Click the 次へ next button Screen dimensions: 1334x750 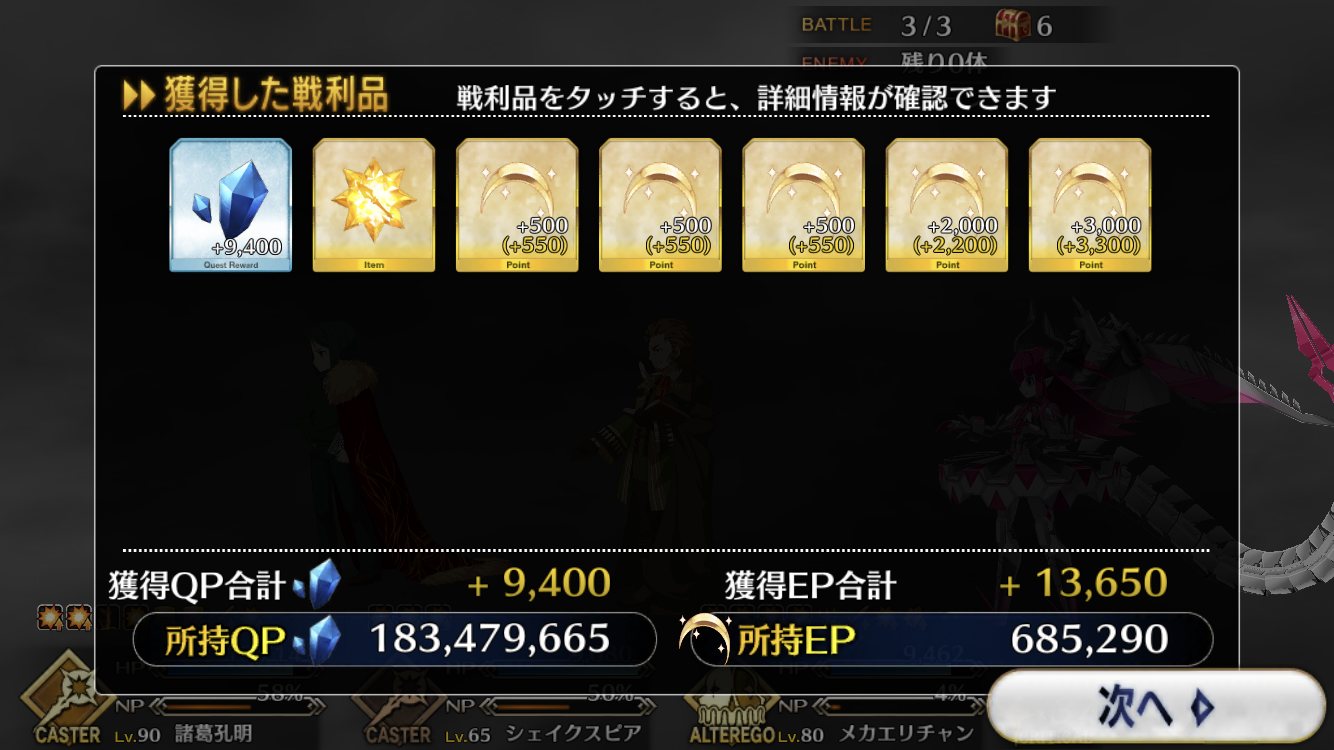1157,706
